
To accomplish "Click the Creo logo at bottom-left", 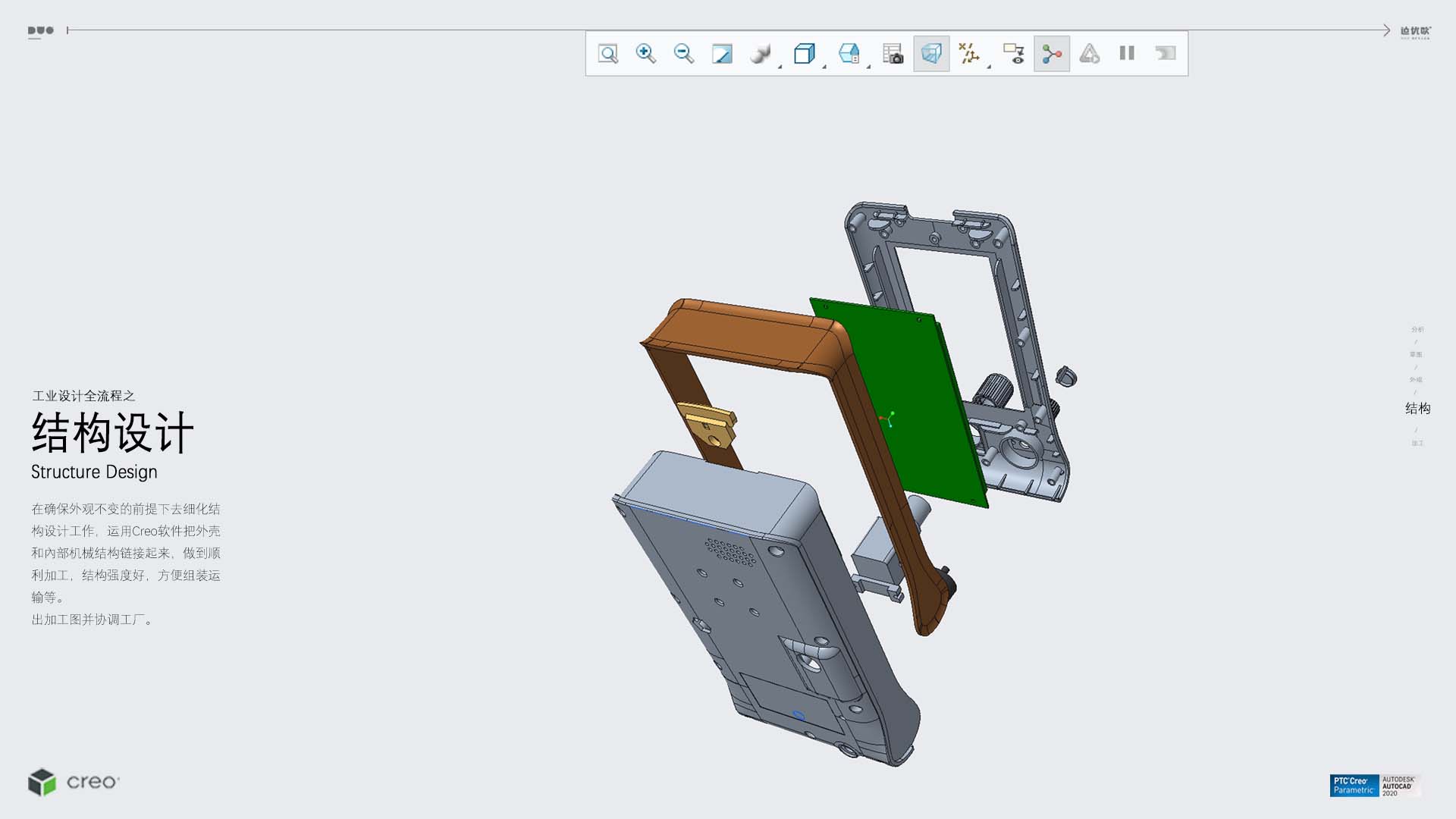I will click(74, 782).
